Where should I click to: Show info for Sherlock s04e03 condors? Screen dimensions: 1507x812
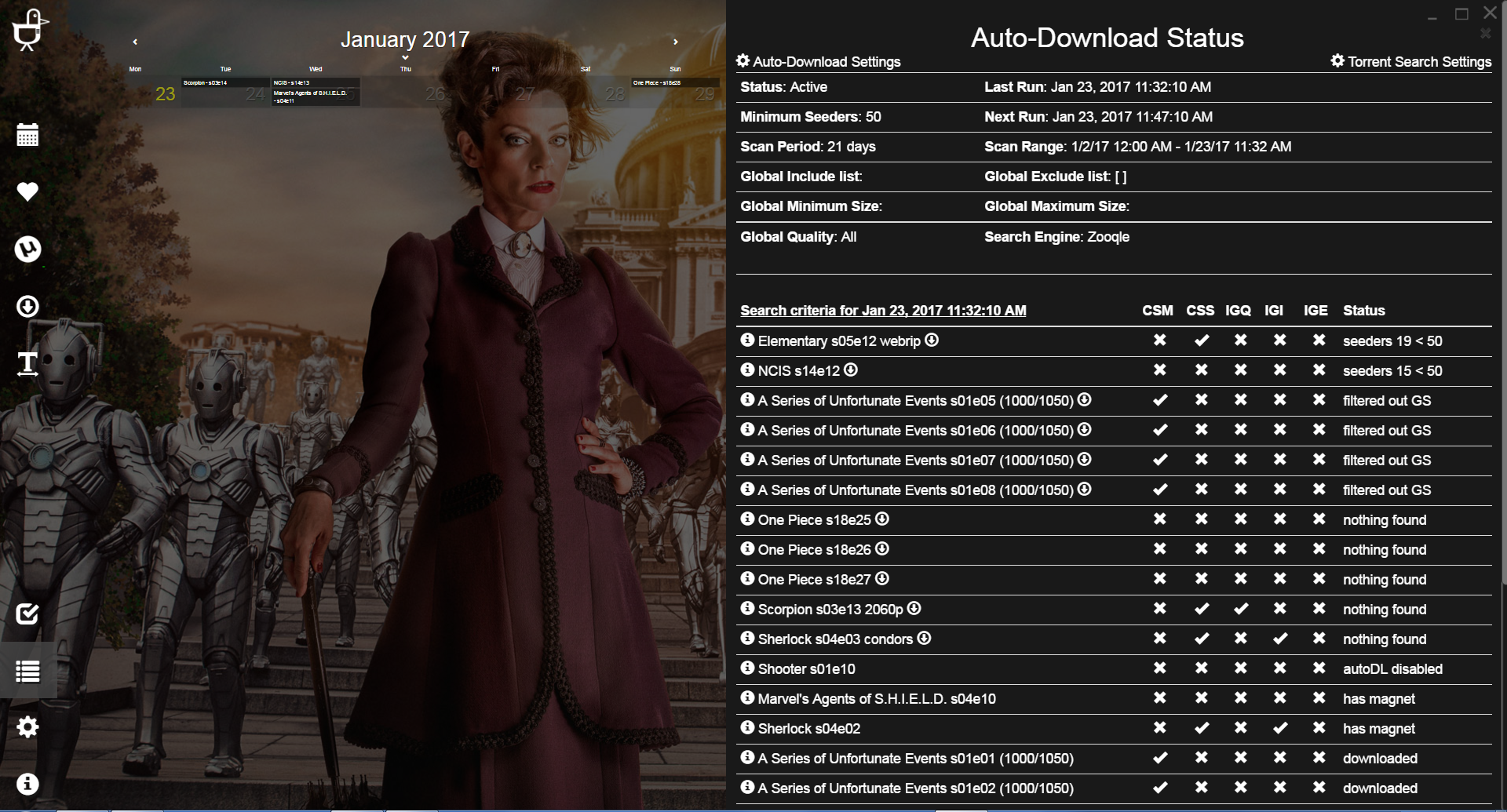tap(747, 638)
